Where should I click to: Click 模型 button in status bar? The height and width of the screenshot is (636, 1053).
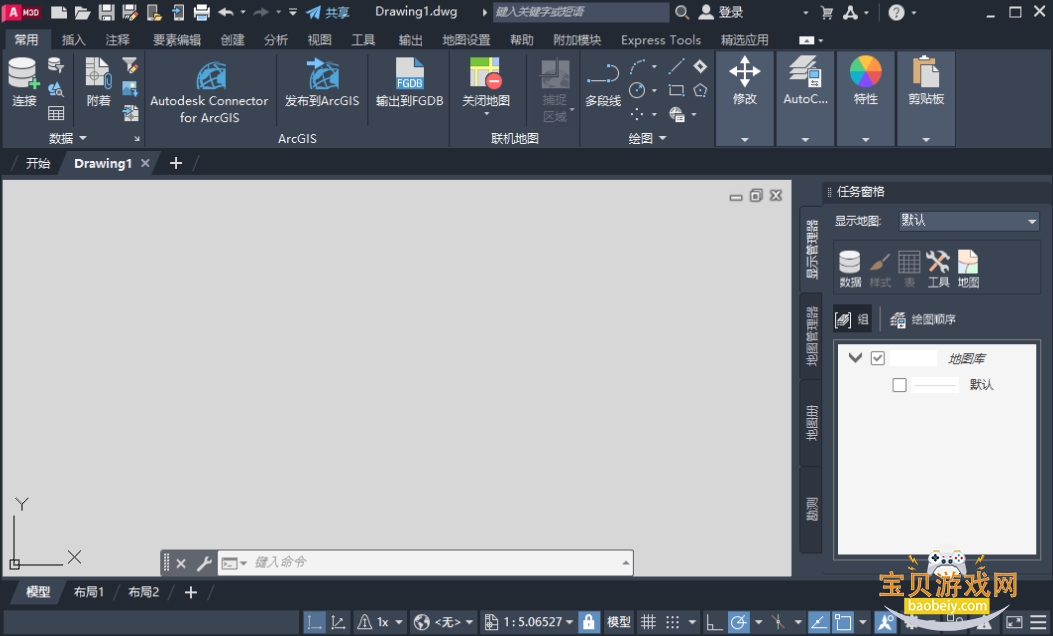[619, 622]
